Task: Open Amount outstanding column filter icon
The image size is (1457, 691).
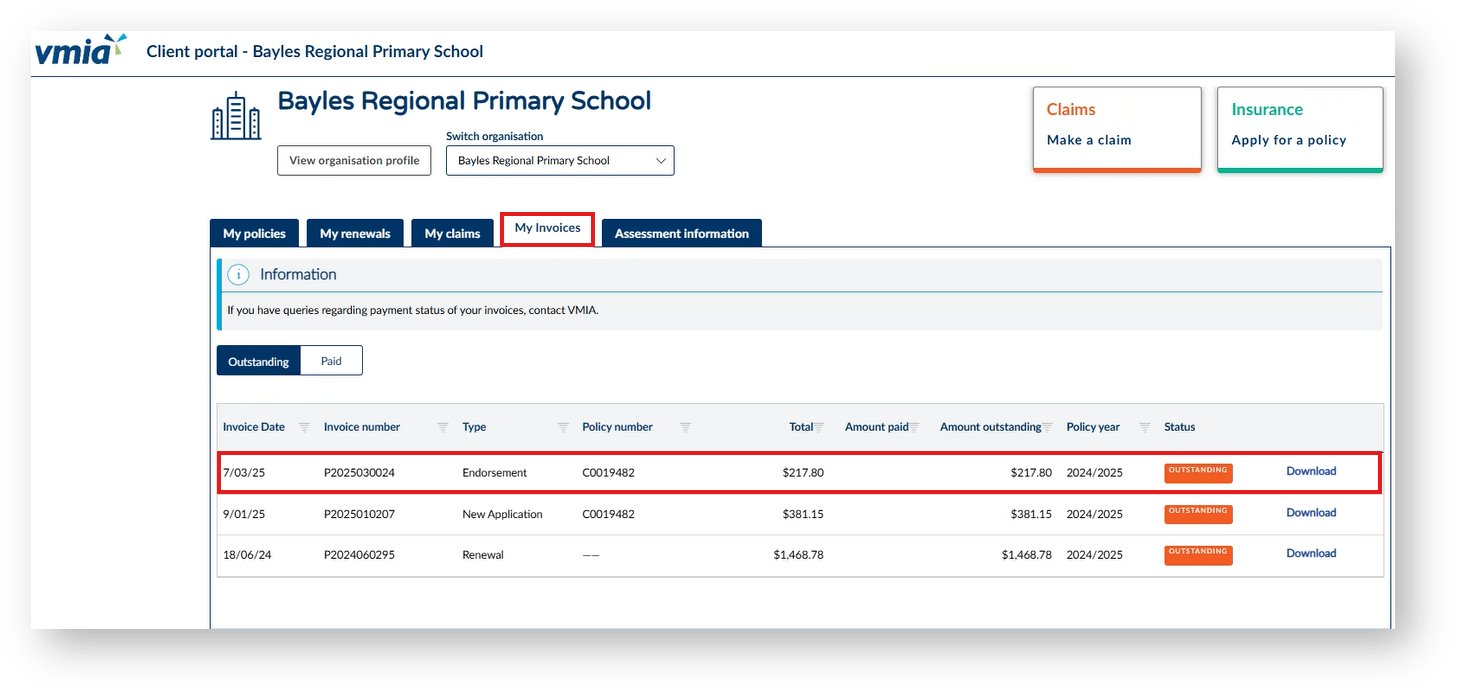Action: pyautogui.click(x=1047, y=427)
